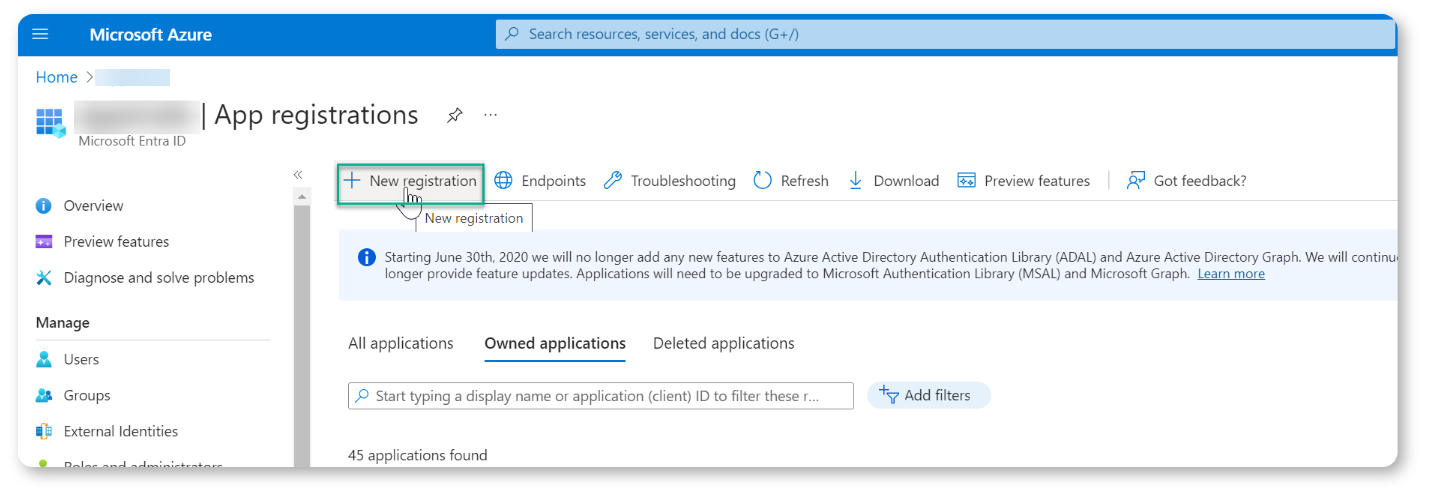Open the hamburger portal menu
The height and width of the screenshot is (499, 1431).
point(40,34)
